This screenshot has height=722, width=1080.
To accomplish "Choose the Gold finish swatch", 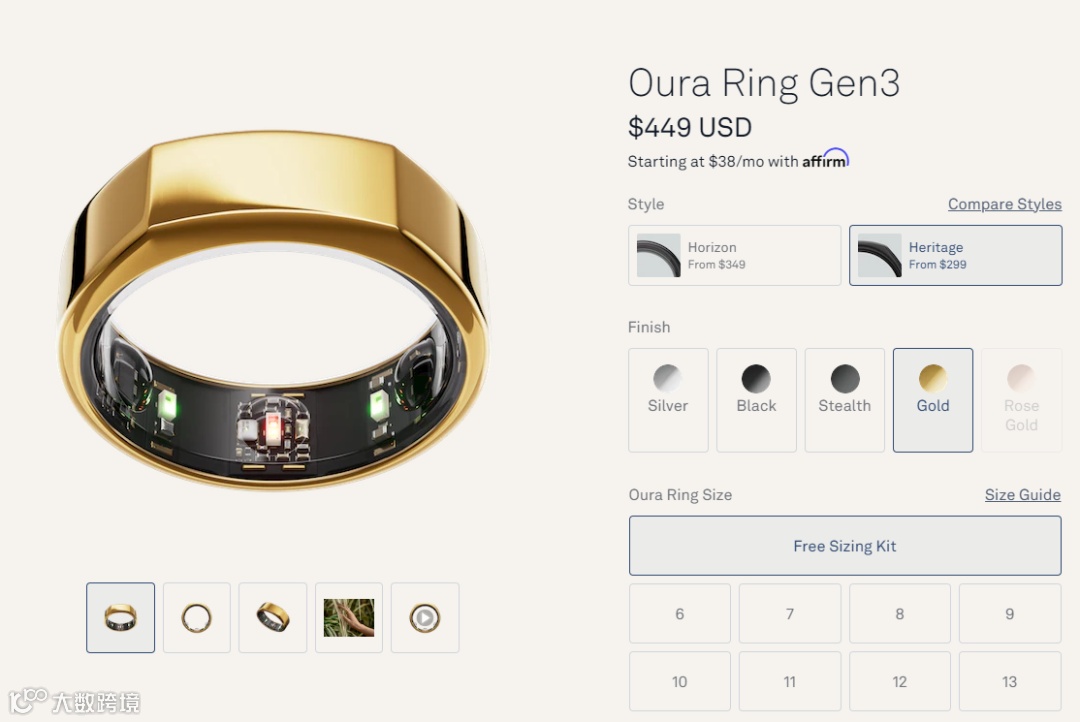I will point(933,400).
